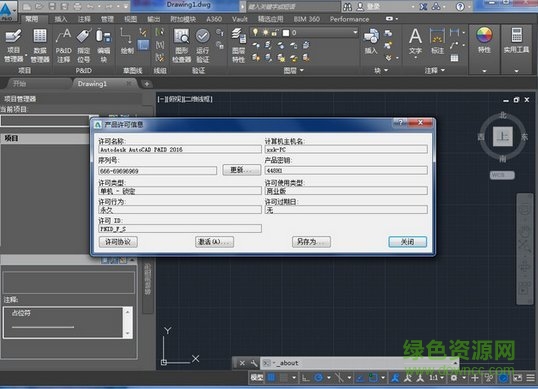Select the Dimension annotation tool

click(437, 42)
